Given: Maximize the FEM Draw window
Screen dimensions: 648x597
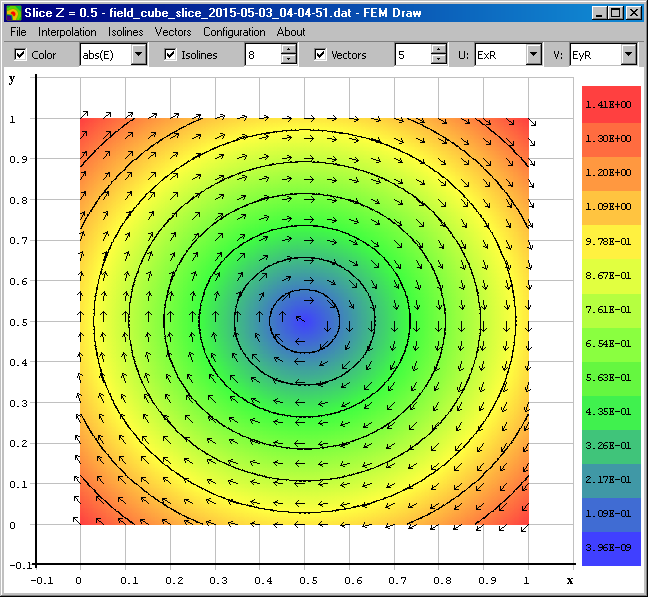Looking at the screenshot, I should (615, 13).
